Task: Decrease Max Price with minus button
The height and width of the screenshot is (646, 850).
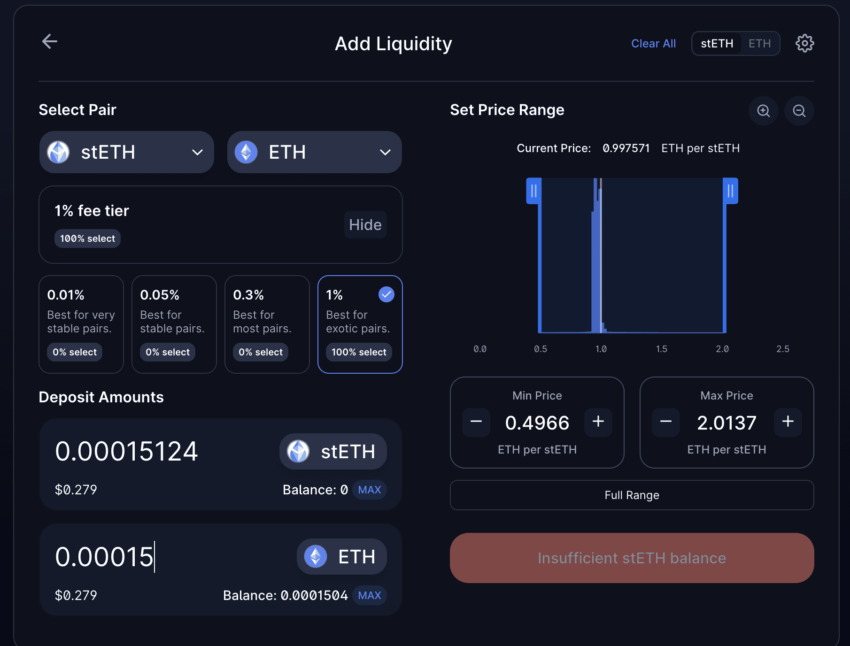Action: click(x=666, y=422)
